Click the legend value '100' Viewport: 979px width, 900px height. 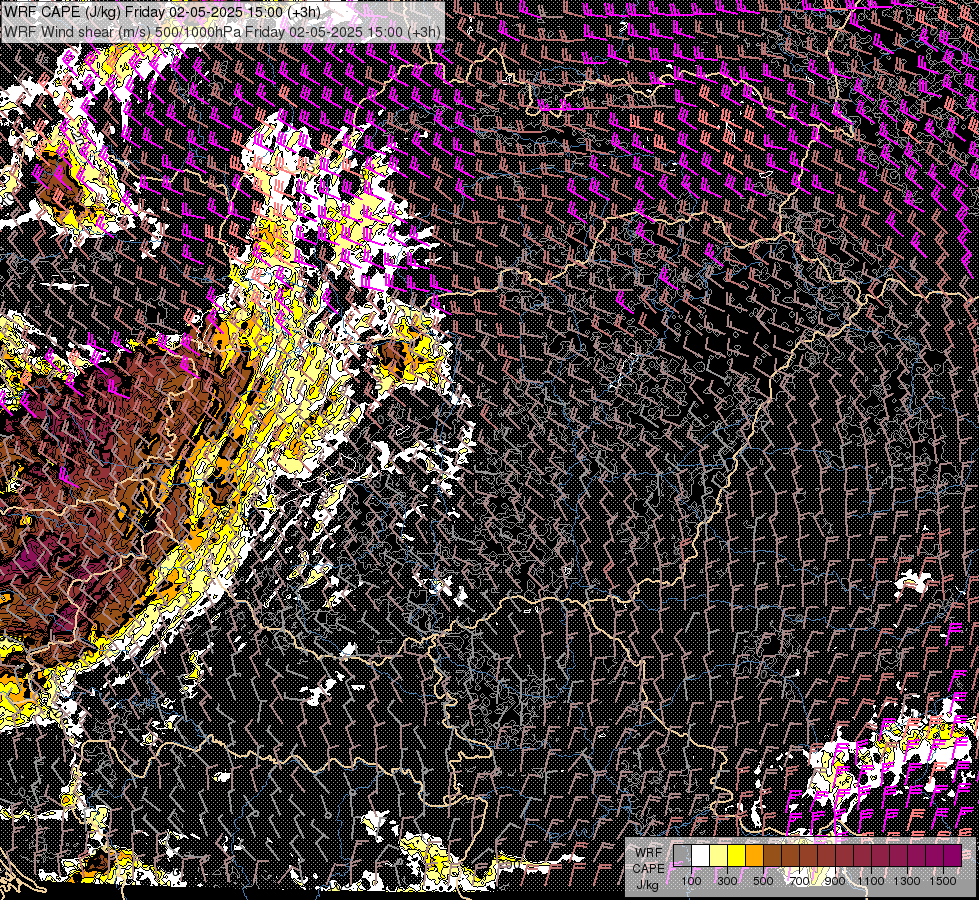pyautogui.click(x=691, y=881)
